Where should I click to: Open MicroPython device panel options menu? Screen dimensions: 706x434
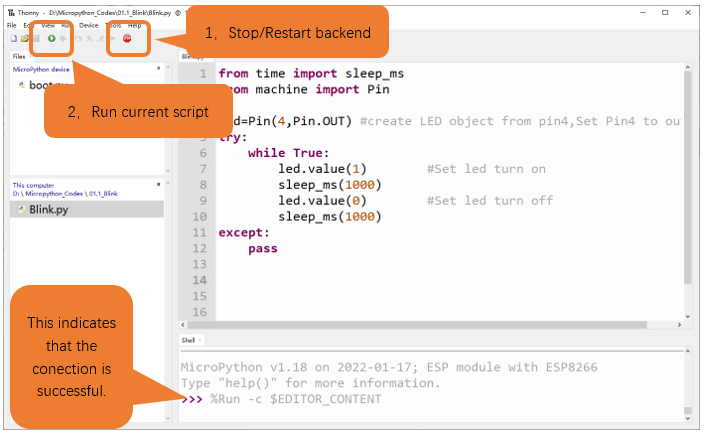pos(158,68)
